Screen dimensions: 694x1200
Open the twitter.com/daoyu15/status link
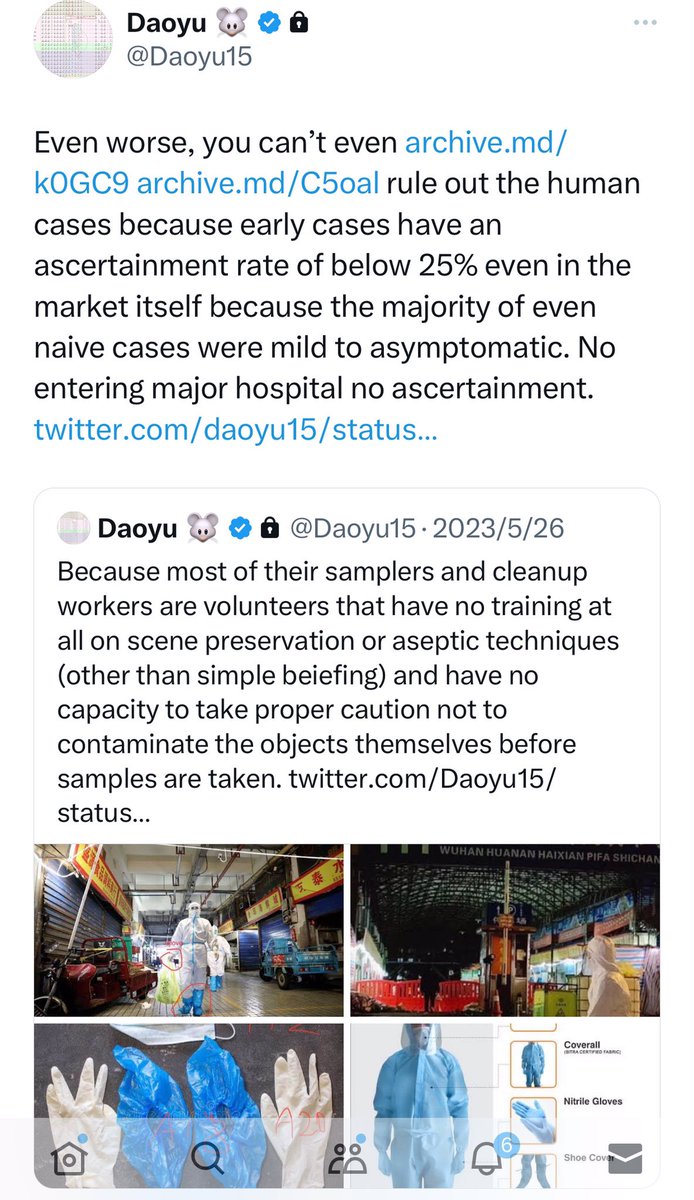[x=225, y=431]
